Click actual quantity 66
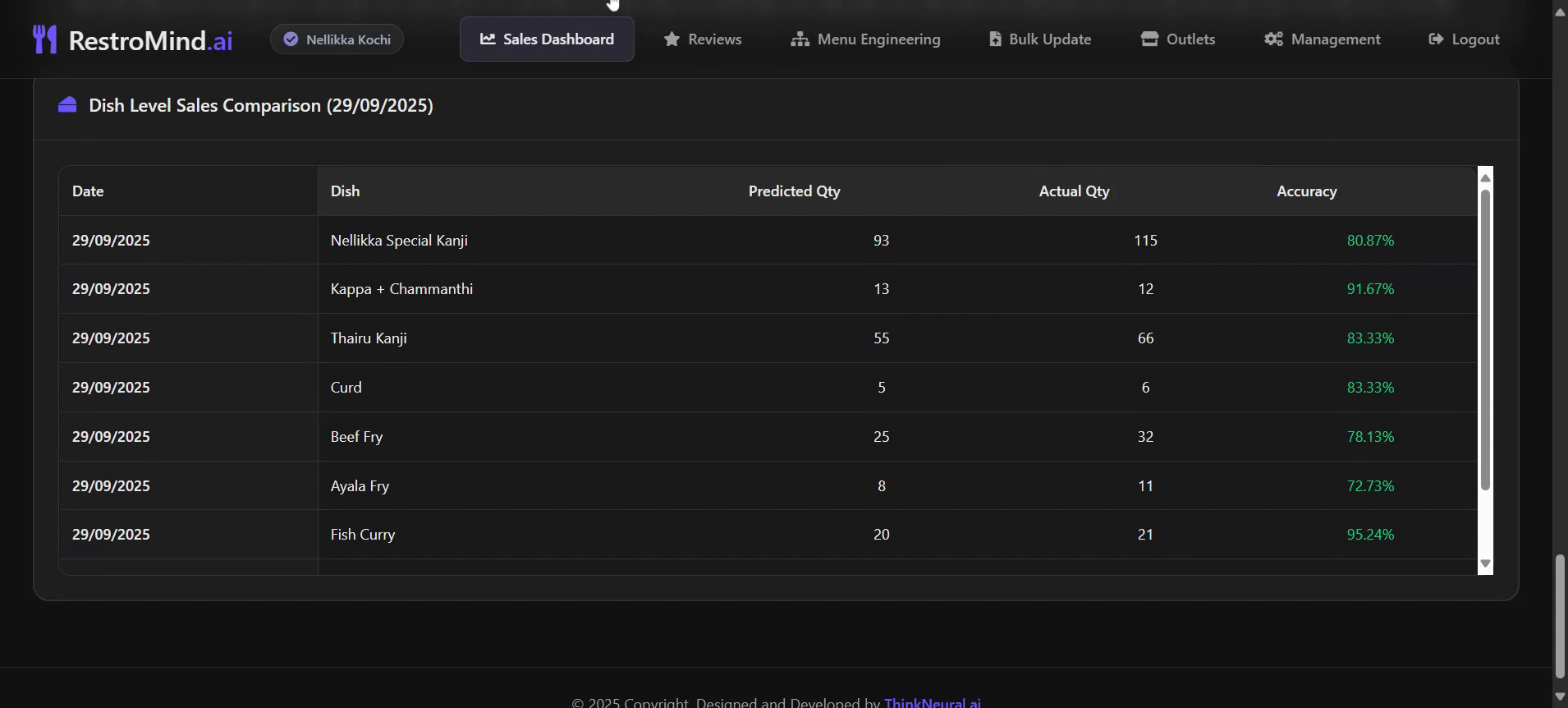This screenshot has width=1568, height=708. [x=1145, y=338]
